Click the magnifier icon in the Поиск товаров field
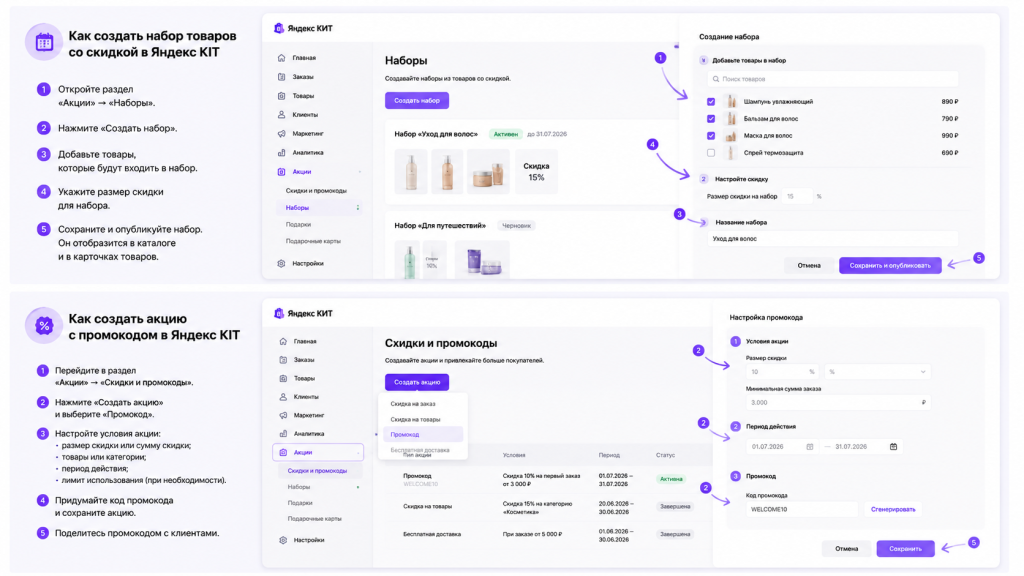The height and width of the screenshot is (576, 1024). click(716, 79)
